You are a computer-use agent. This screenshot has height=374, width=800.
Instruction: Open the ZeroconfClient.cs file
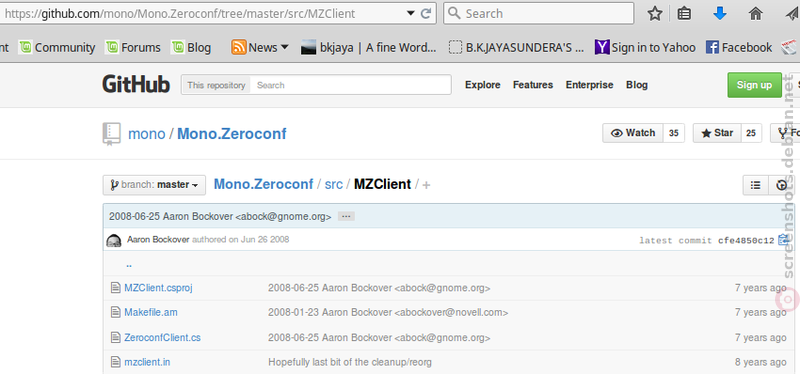click(162, 337)
